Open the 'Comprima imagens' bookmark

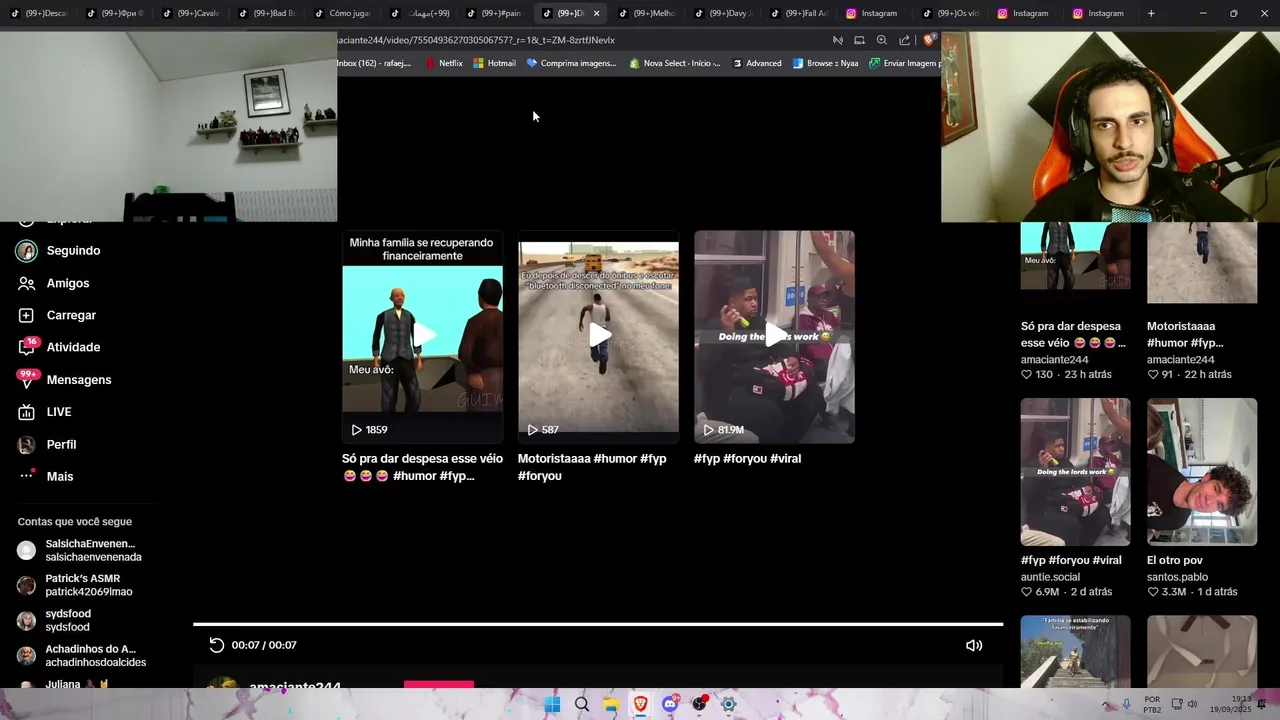(571, 63)
